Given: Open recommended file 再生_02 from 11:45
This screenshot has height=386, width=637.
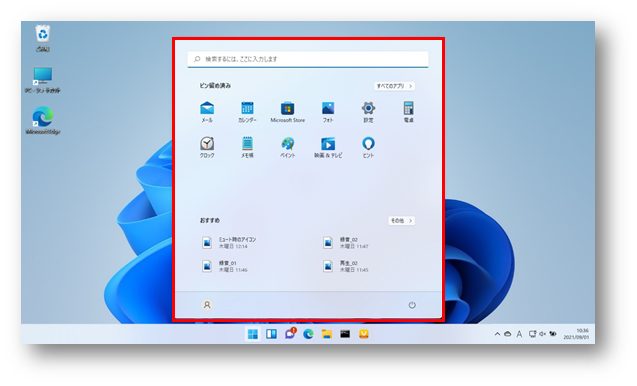Looking at the screenshot, I should pos(346,266).
